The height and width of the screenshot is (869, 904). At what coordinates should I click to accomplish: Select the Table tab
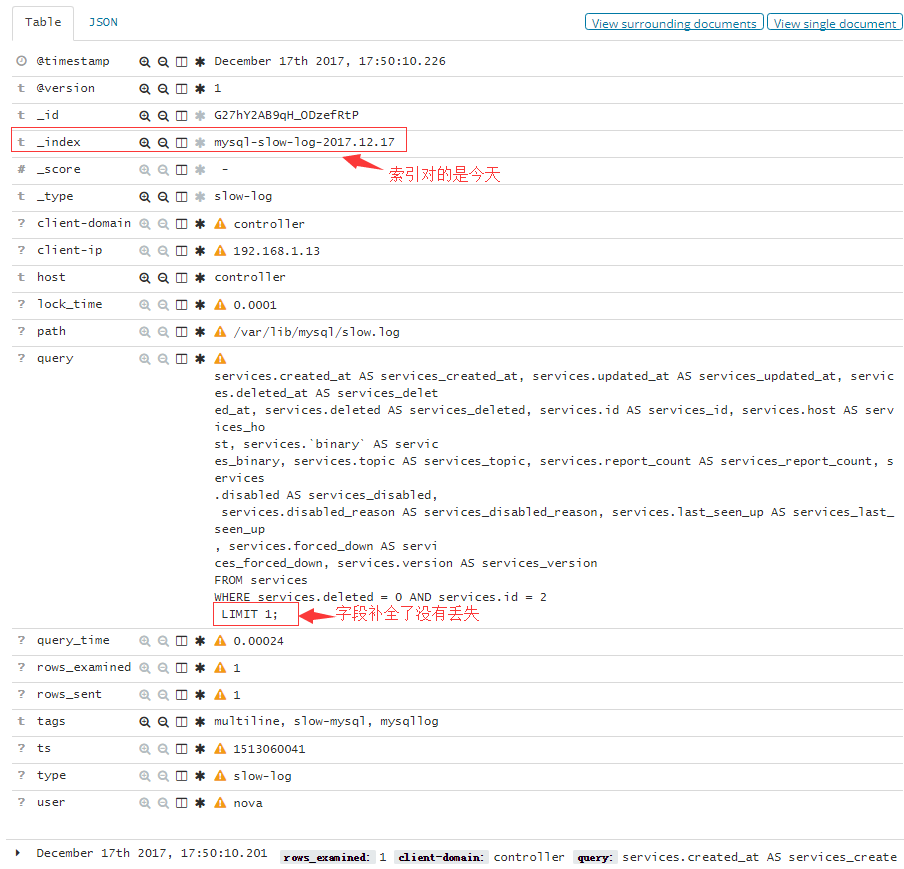pos(43,22)
